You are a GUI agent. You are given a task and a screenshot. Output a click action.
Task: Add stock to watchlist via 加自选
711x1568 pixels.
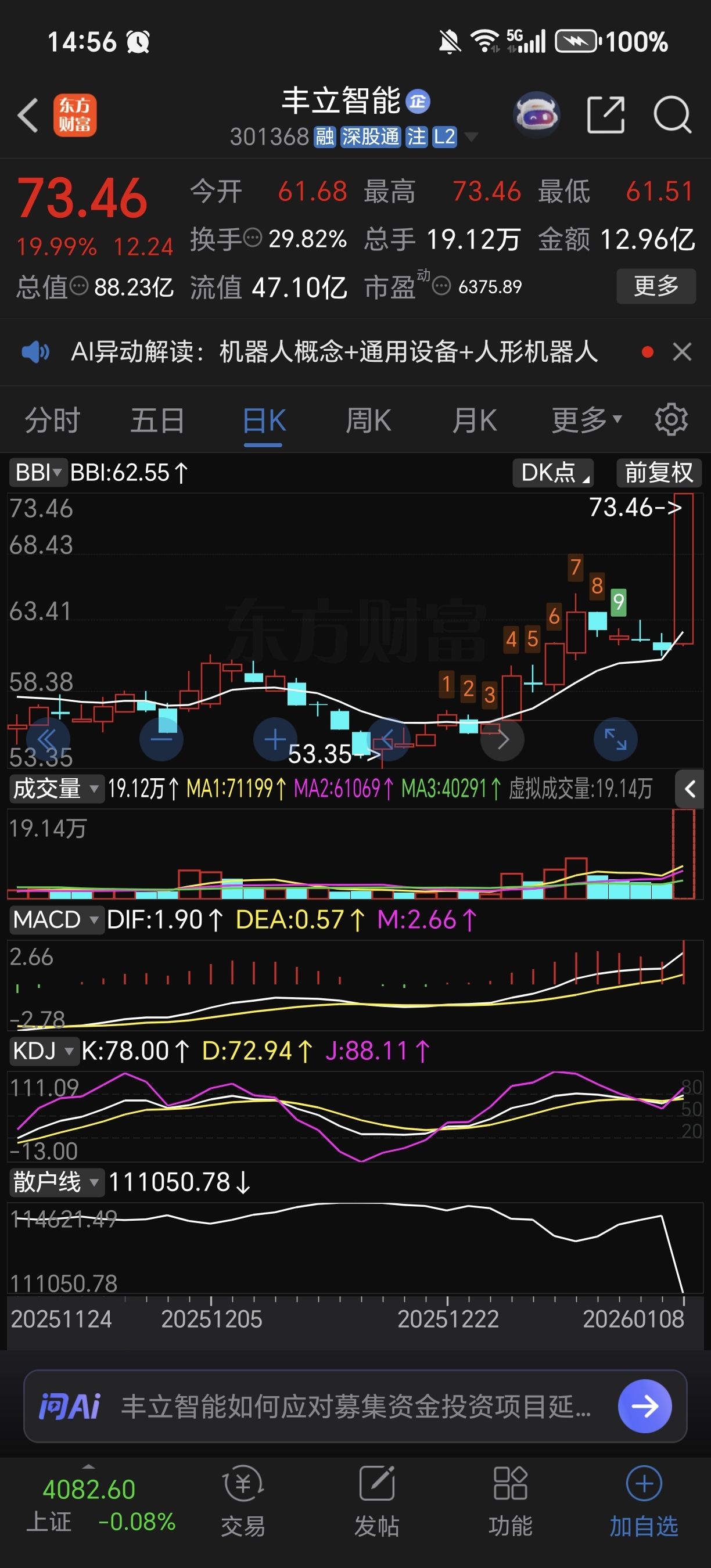[x=644, y=1502]
